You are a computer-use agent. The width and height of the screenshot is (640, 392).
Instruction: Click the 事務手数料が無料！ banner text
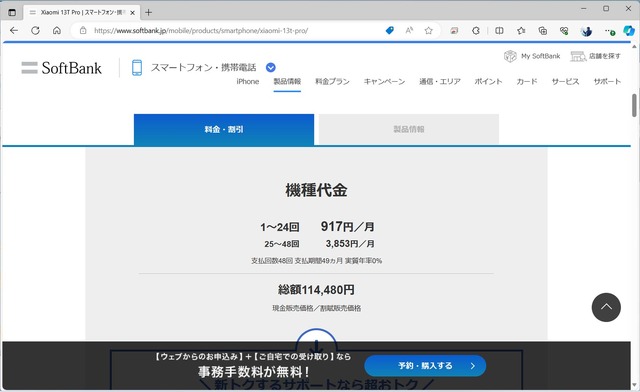pyautogui.click(x=253, y=372)
